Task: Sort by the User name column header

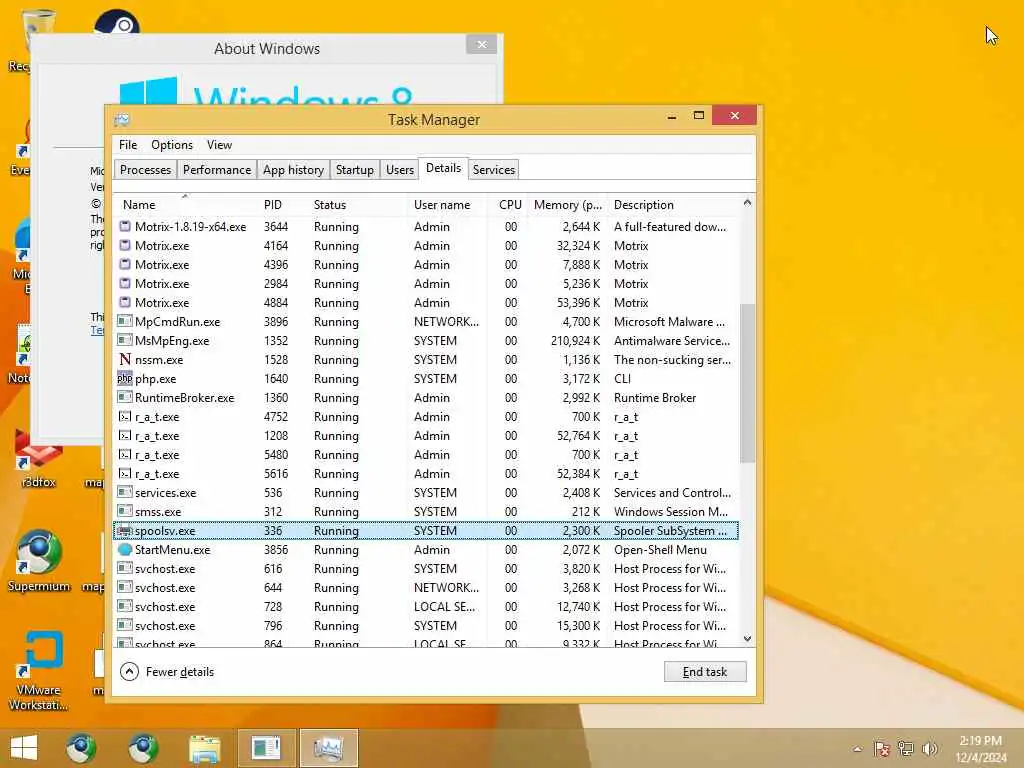Action: pyautogui.click(x=447, y=204)
